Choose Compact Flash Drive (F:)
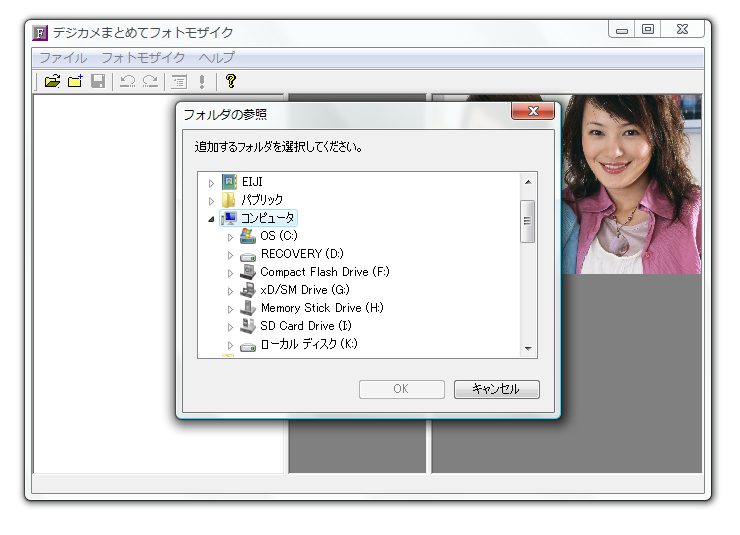Viewport: 740px width, 535px height. (x=324, y=272)
